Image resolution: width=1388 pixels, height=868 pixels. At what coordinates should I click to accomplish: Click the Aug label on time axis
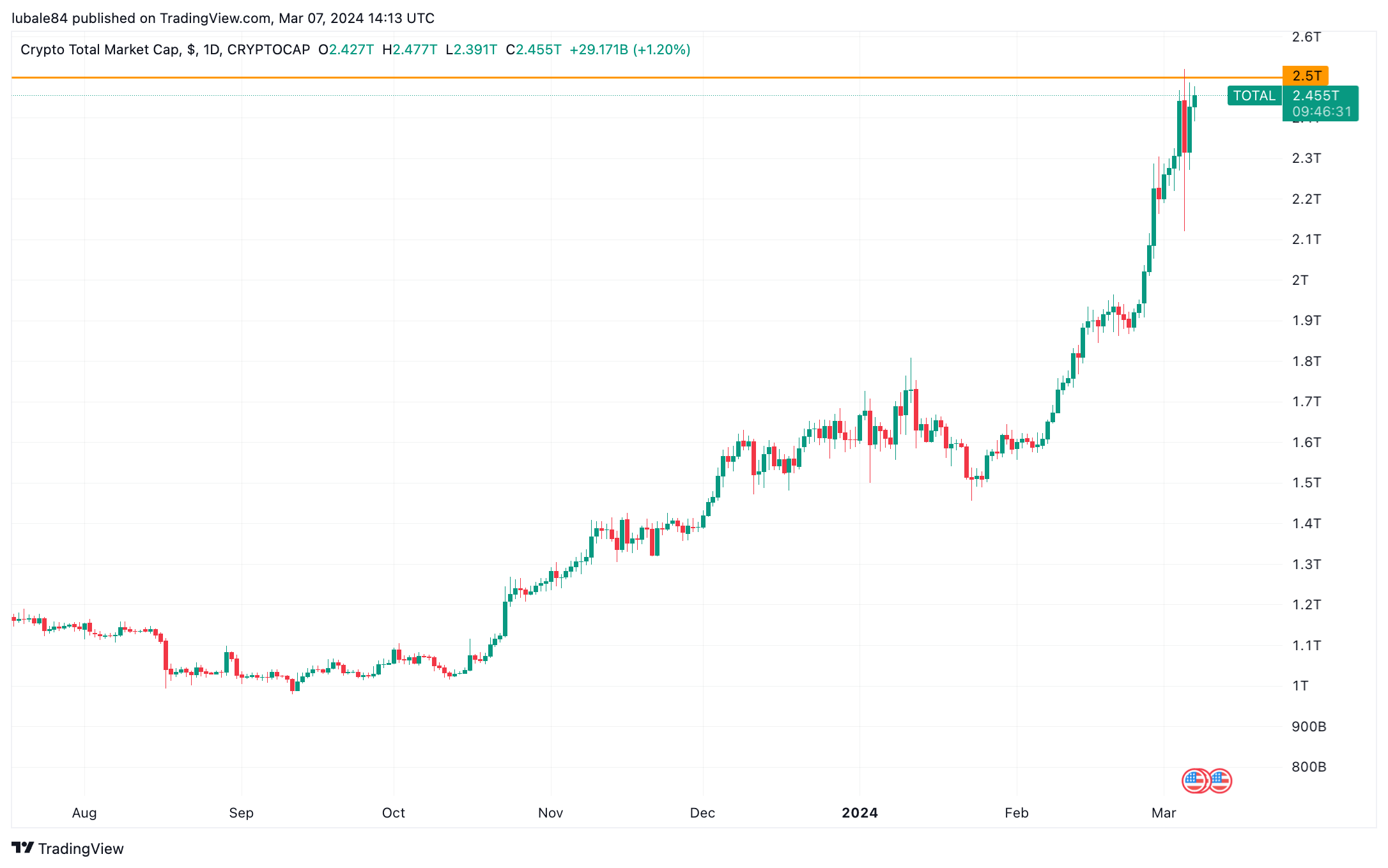tap(84, 812)
